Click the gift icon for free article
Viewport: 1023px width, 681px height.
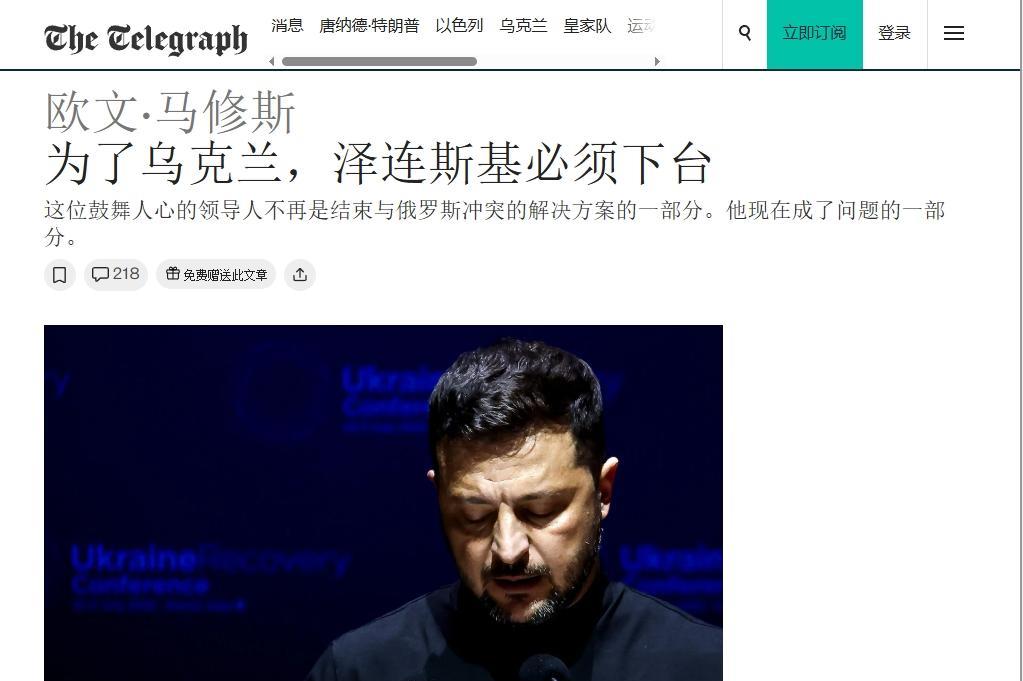172,274
